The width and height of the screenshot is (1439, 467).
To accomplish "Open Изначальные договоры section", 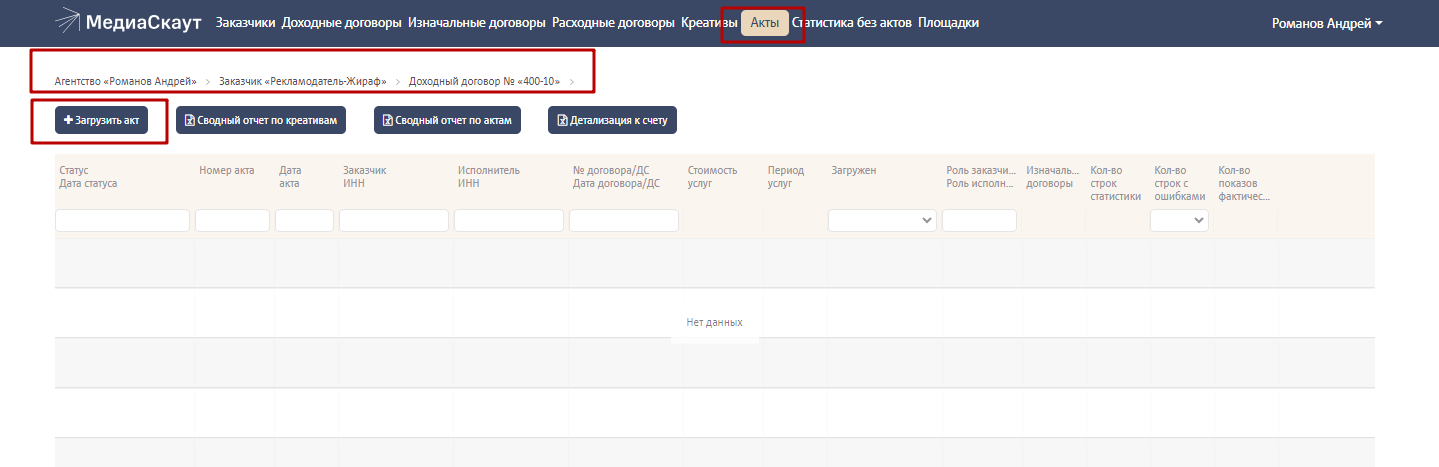I will coord(477,22).
